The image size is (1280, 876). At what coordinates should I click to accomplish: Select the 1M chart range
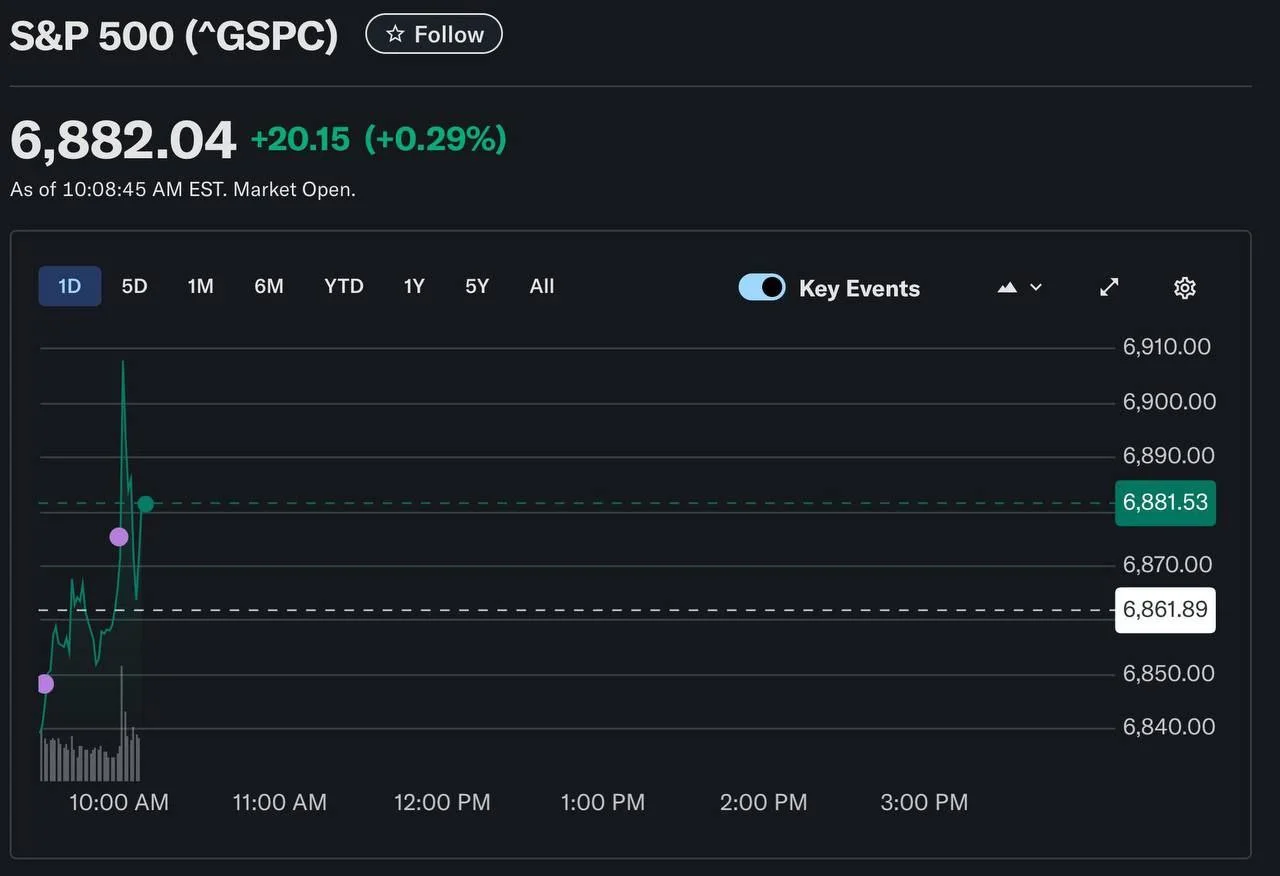pyautogui.click(x=200, y=286)
